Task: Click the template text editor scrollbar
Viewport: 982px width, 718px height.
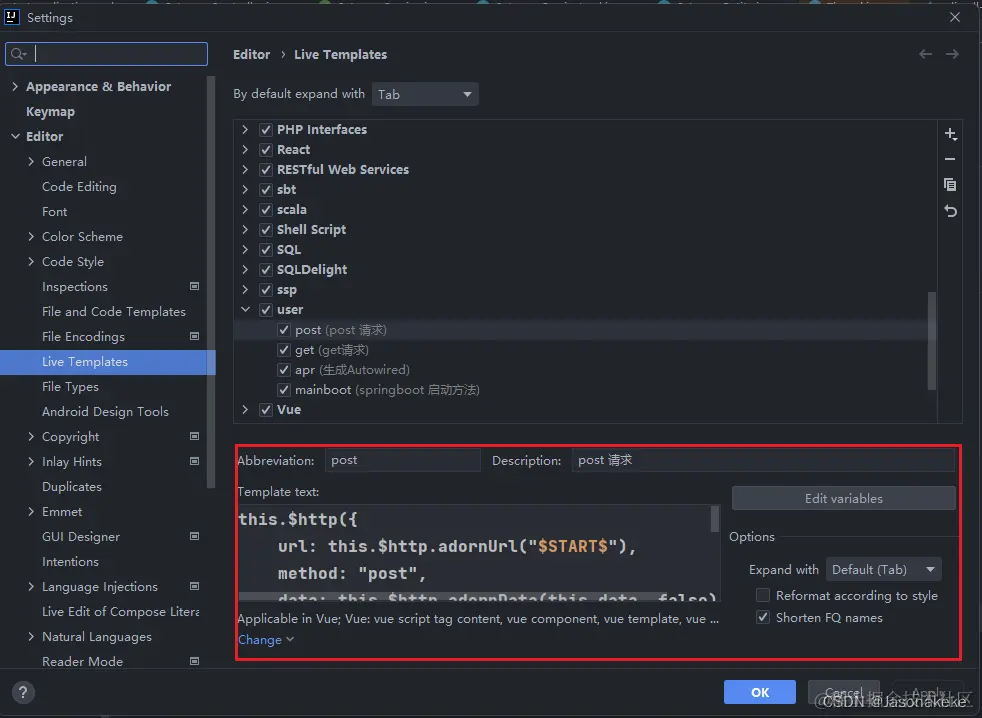Action: pyautogui.click(x=715, y=519)
